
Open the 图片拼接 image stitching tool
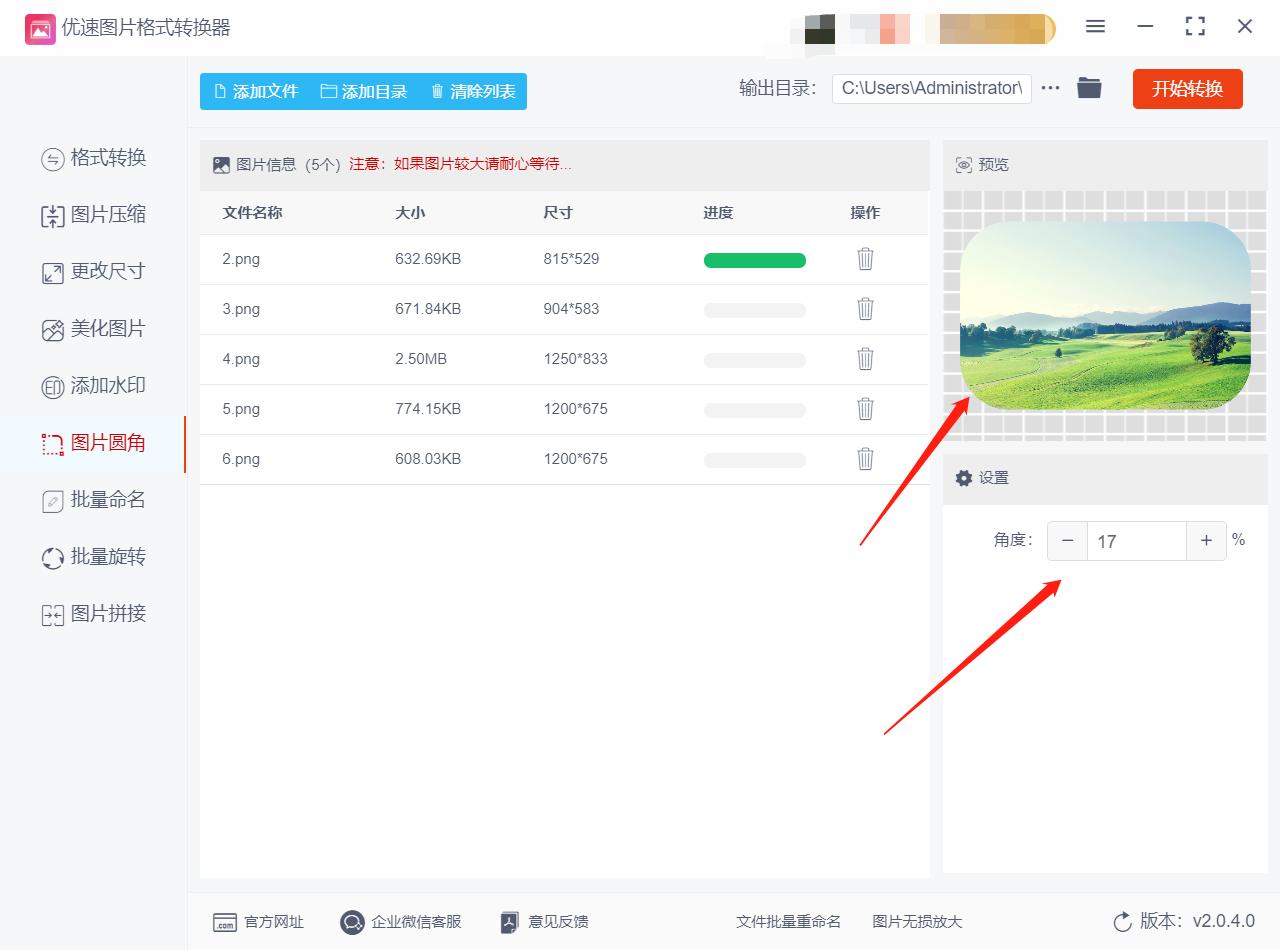(95, 613)
